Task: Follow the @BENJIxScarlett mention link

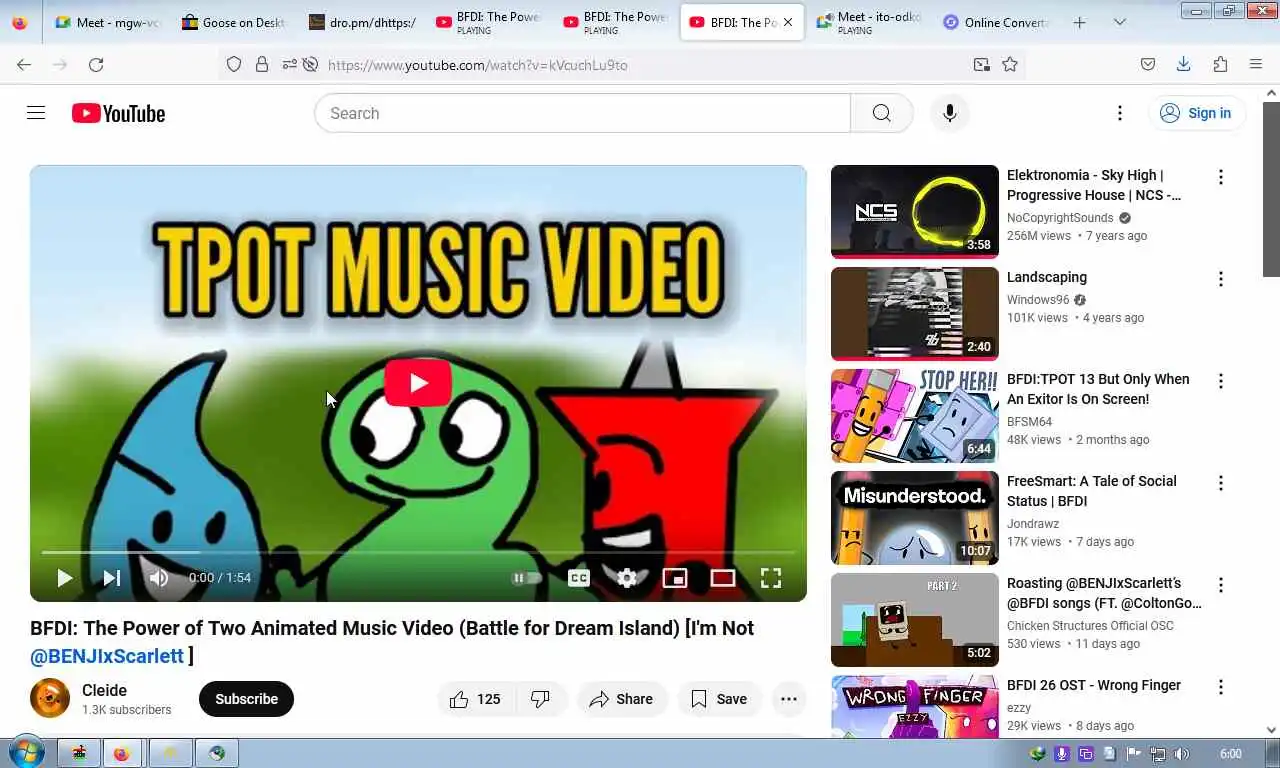Action: 107,656
